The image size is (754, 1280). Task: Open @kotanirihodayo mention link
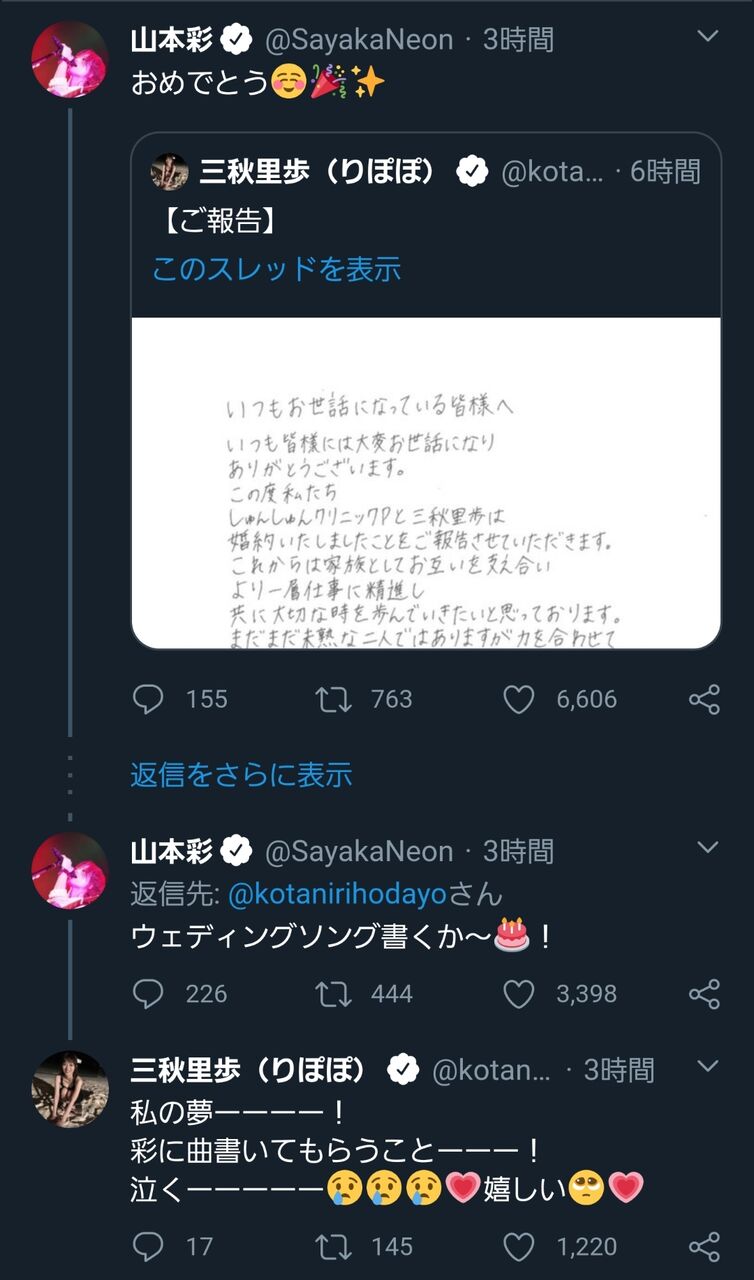337,893
